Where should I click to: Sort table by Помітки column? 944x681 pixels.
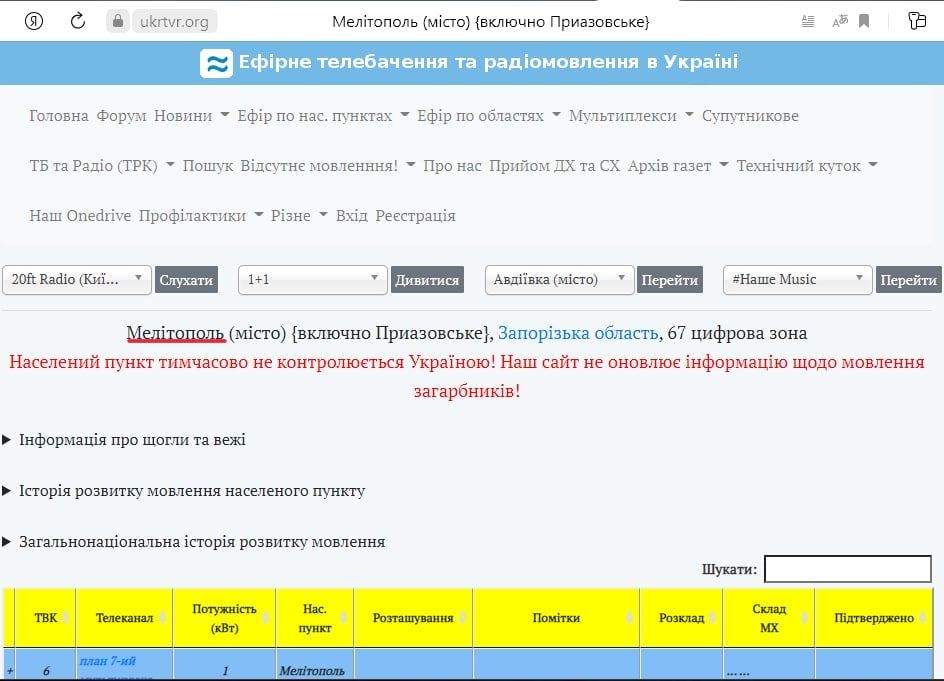click(x=556, y=618)
